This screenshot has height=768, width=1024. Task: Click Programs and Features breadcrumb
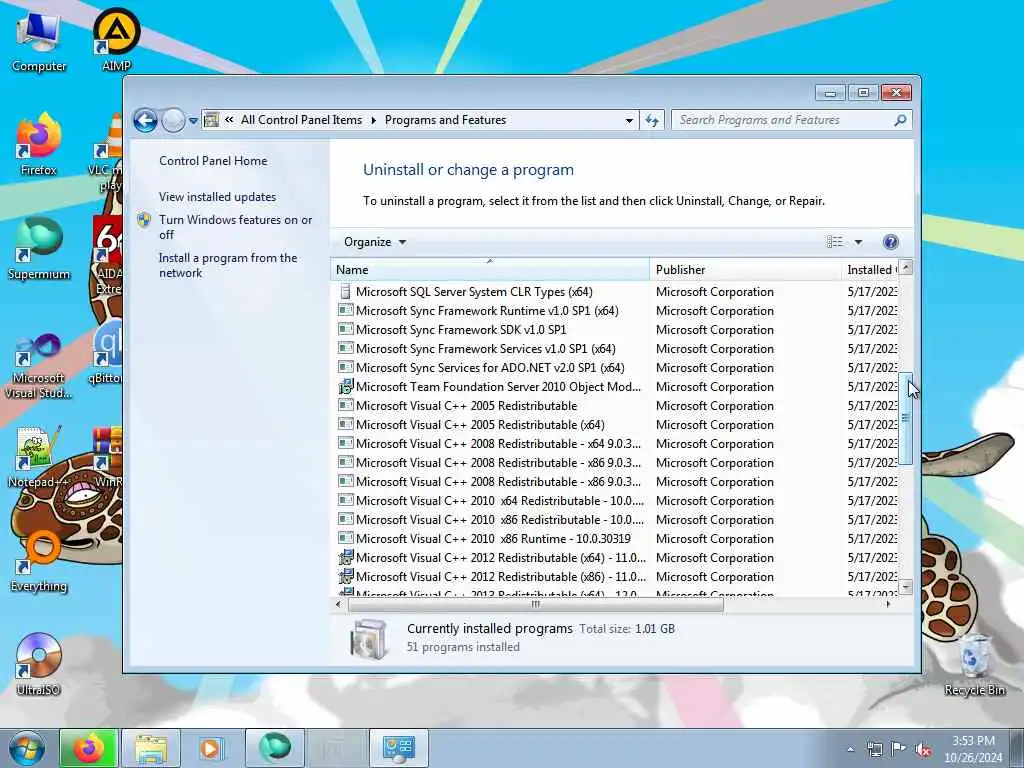(445, 120)
